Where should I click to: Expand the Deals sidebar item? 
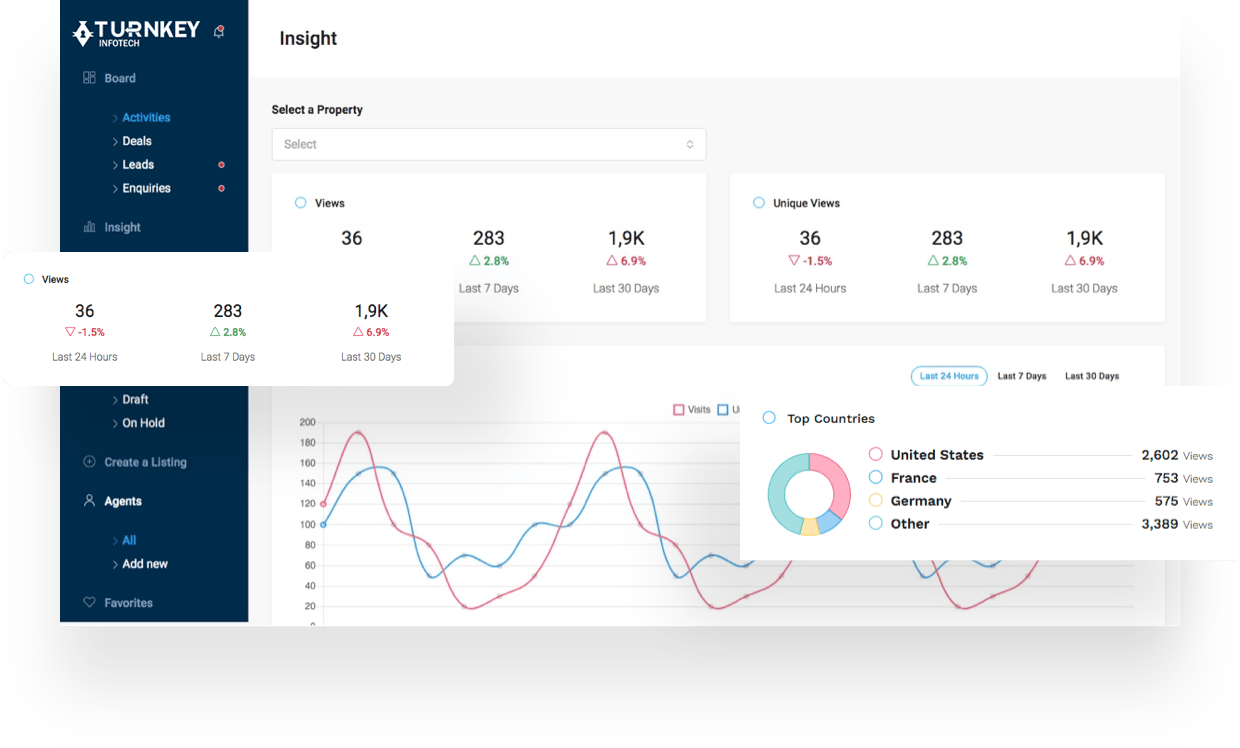pos(137,141)
